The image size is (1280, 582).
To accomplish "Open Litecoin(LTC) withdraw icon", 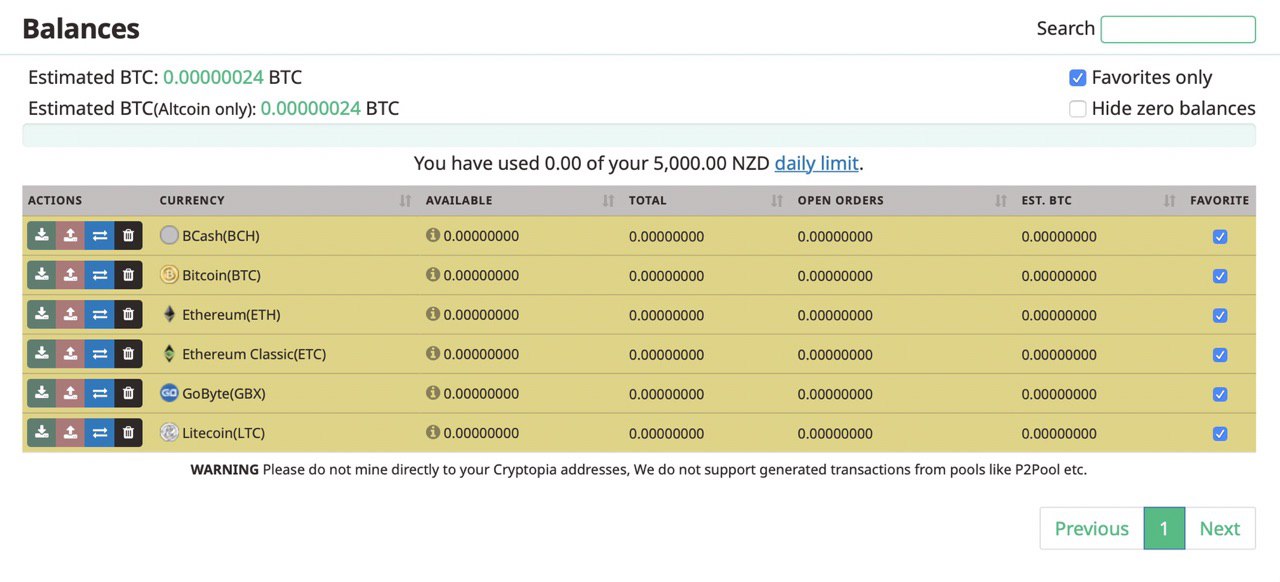I will (x=70, y=433).
